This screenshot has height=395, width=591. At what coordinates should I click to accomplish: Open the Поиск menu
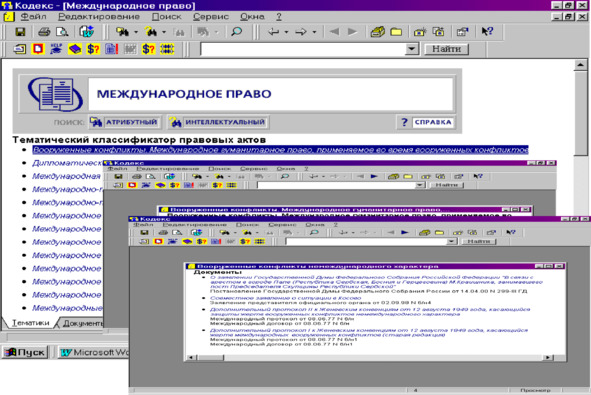tap(167, 17)
